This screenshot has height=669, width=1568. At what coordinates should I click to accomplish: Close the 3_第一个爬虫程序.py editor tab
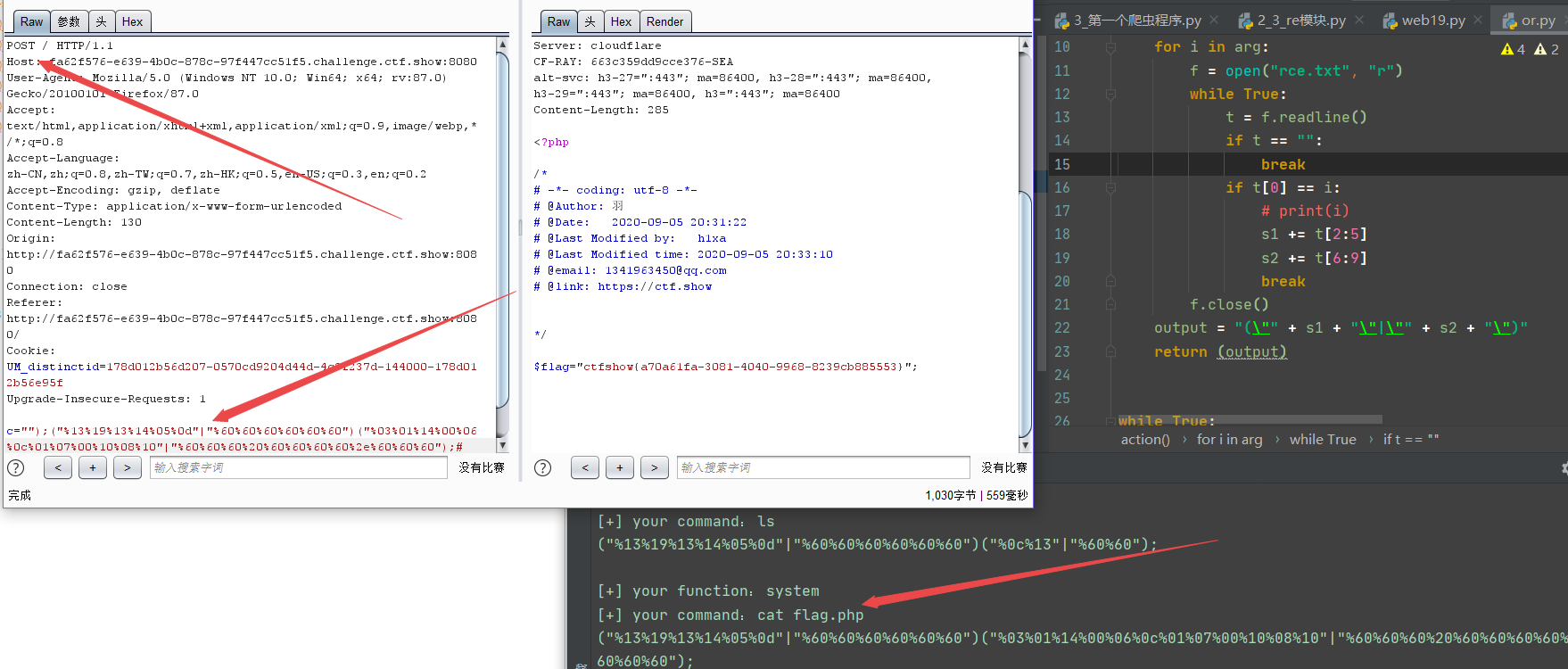click(1214, 20)
